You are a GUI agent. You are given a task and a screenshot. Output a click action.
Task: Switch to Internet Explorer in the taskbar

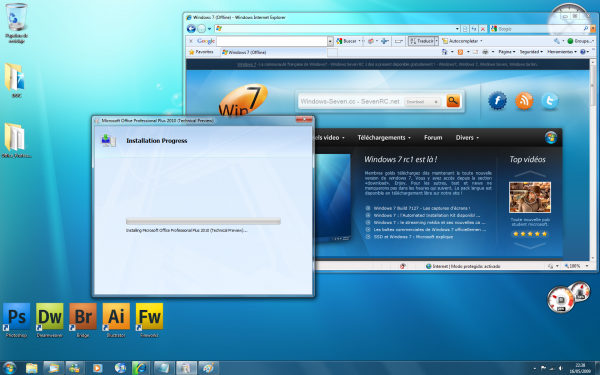click(140, 368)
